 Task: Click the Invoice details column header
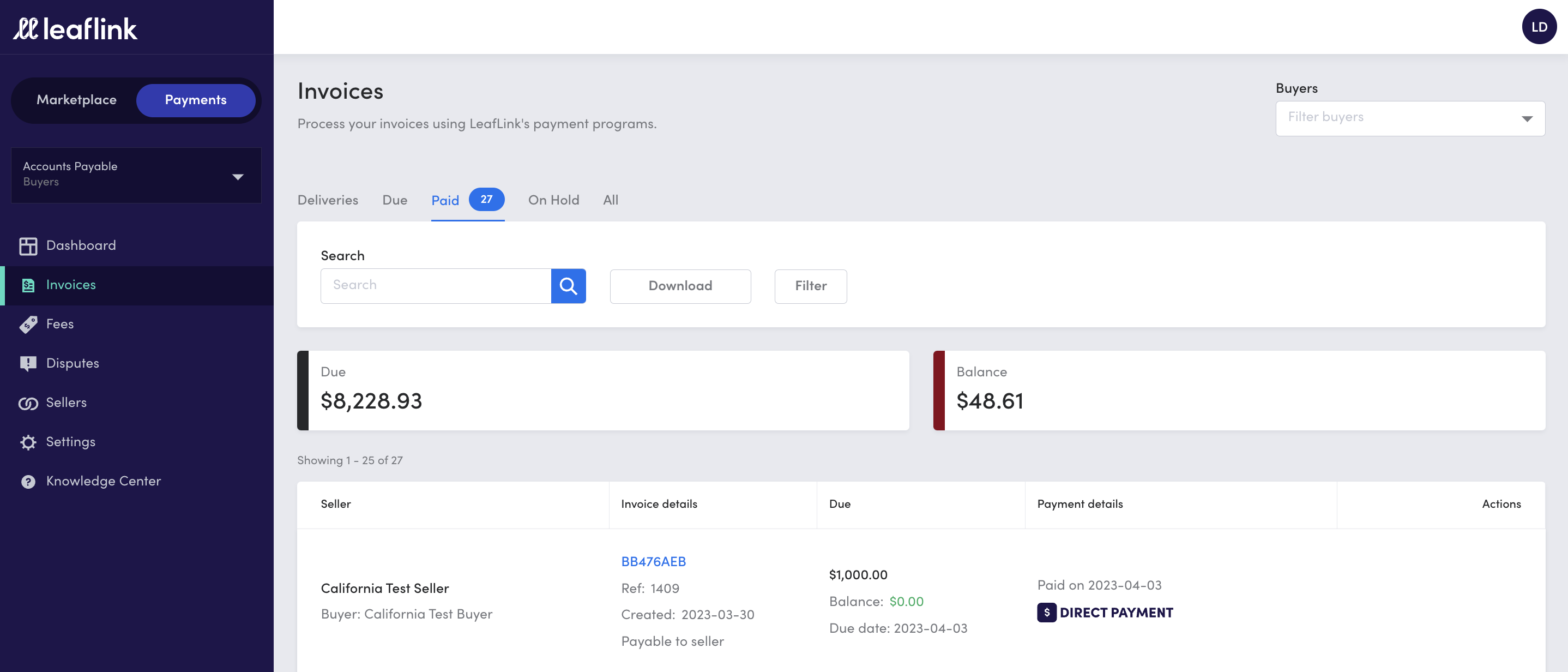pyautogui.click(x=659, y=505)
